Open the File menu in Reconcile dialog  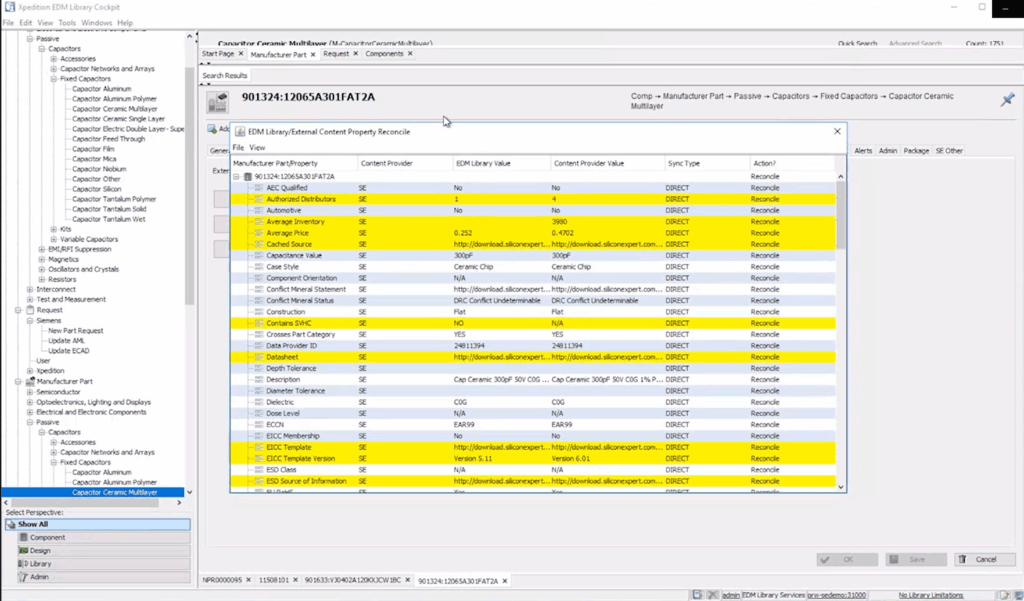[238, 147]
